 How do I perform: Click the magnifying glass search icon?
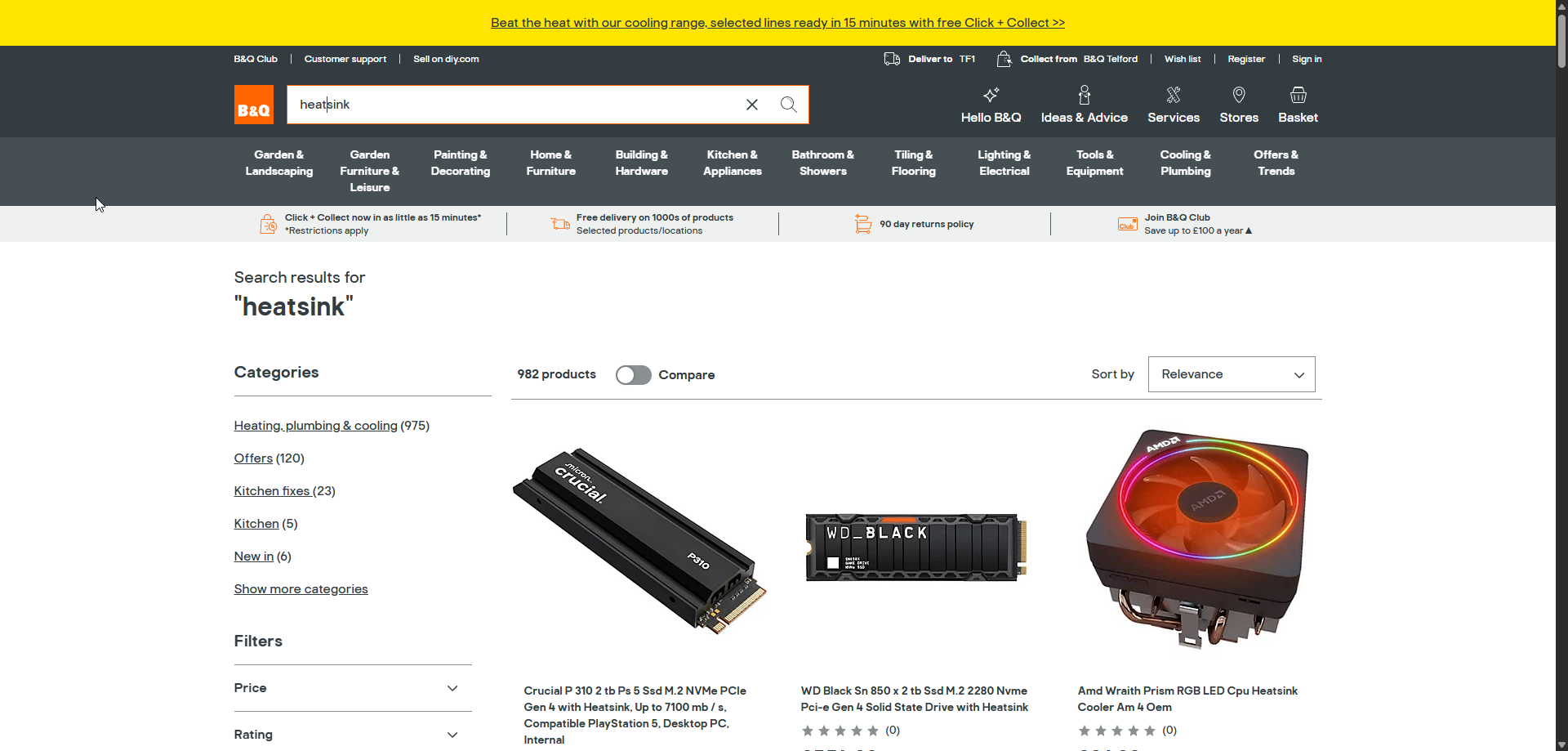coord(788,105)
